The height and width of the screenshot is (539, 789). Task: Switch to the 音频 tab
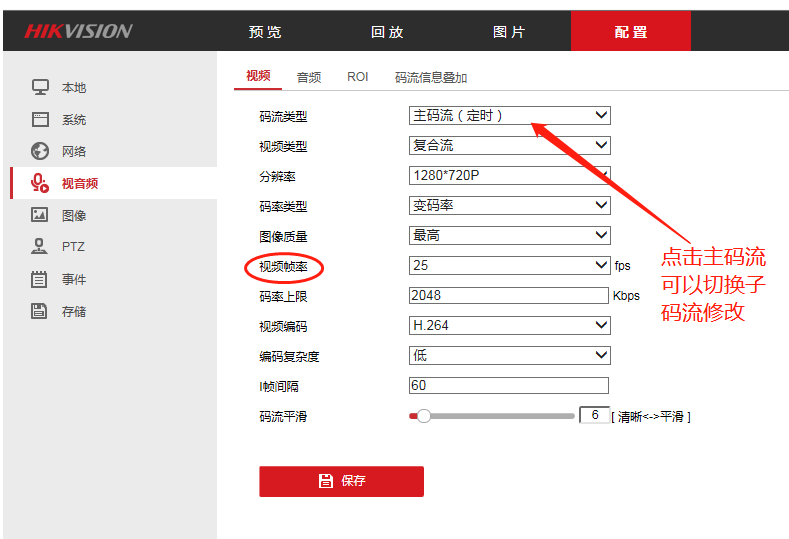coord(309,78)
